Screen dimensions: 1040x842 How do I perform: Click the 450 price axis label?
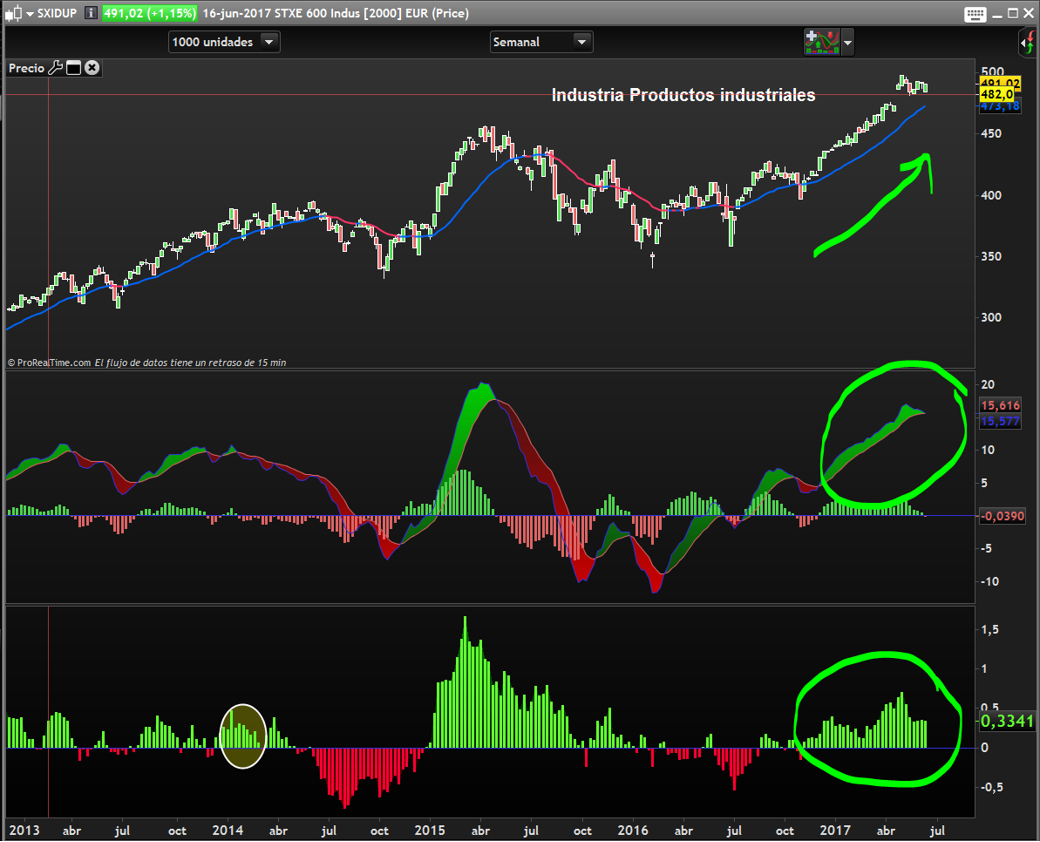992,133
